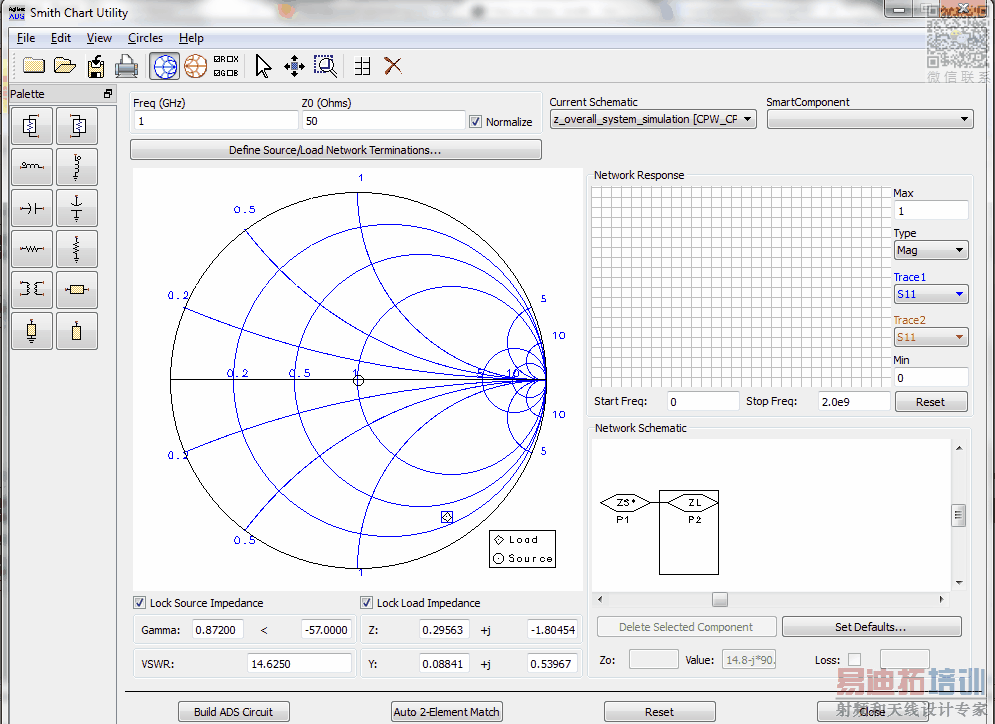Click the red X delete toolbar icon
The image size is (995, 724).
point(393,66)
